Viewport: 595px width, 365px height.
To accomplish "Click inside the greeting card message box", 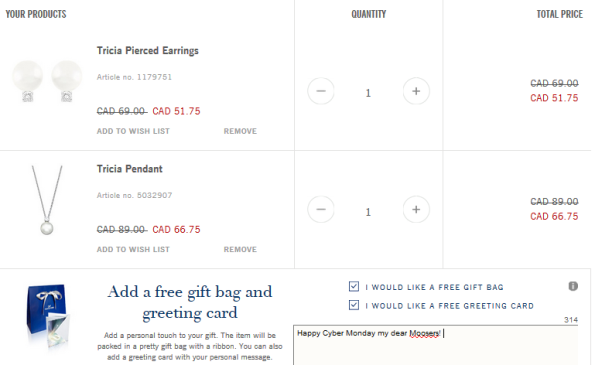I will [x=436, y=345].
